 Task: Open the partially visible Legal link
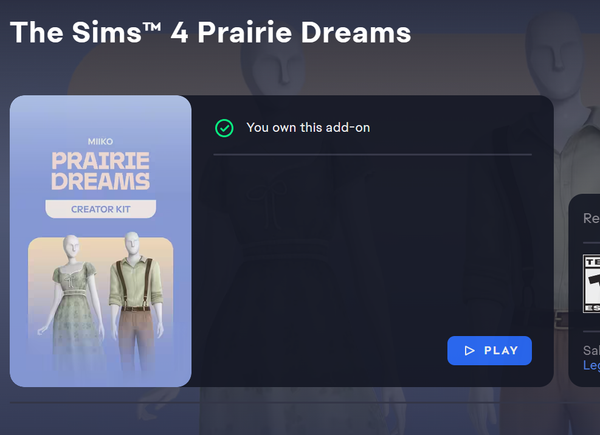point(592,365)
